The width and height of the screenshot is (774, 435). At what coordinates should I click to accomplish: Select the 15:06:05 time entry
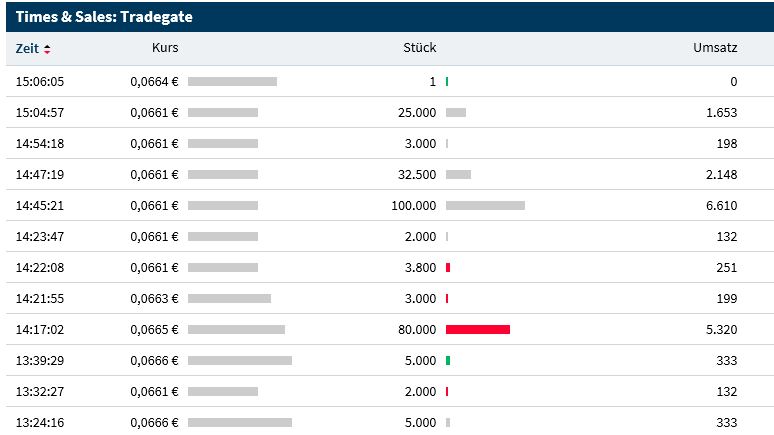(40, 82)
